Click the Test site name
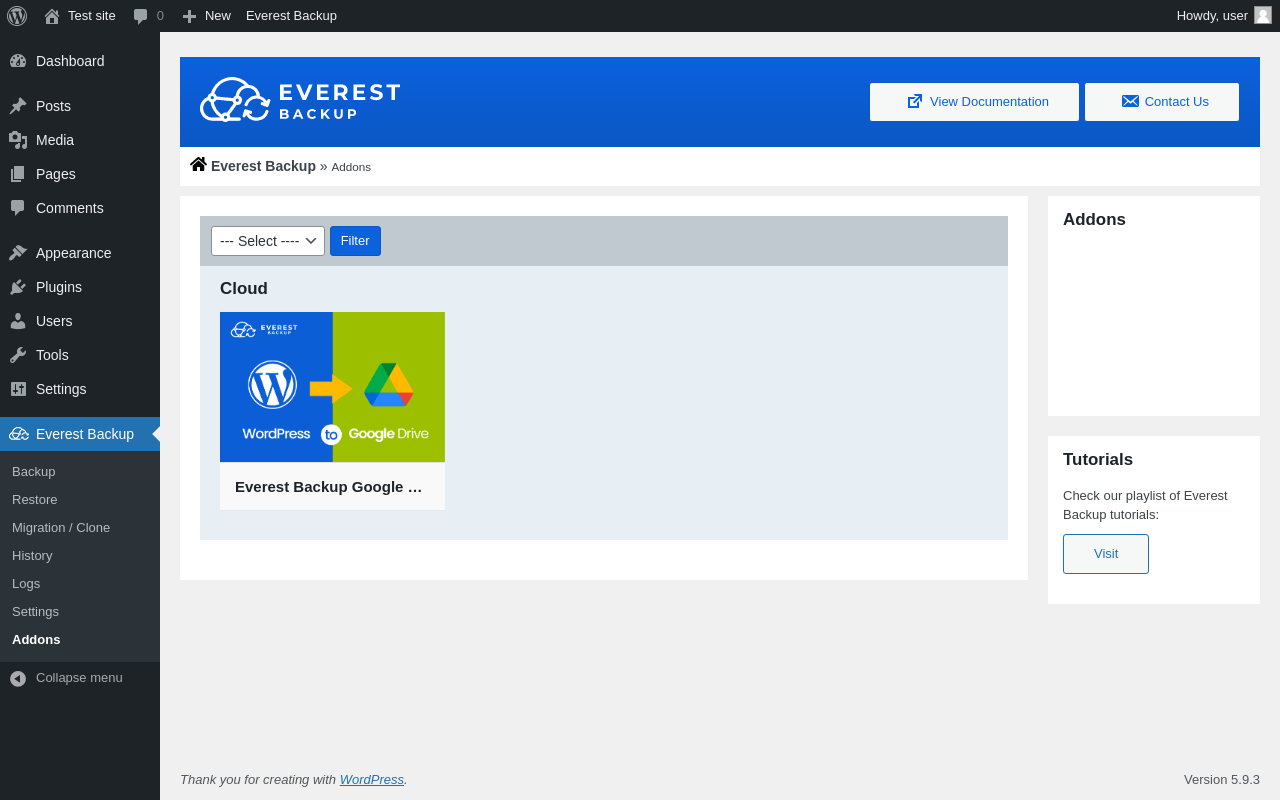The image size is (1280, 800). click(92, 16)
